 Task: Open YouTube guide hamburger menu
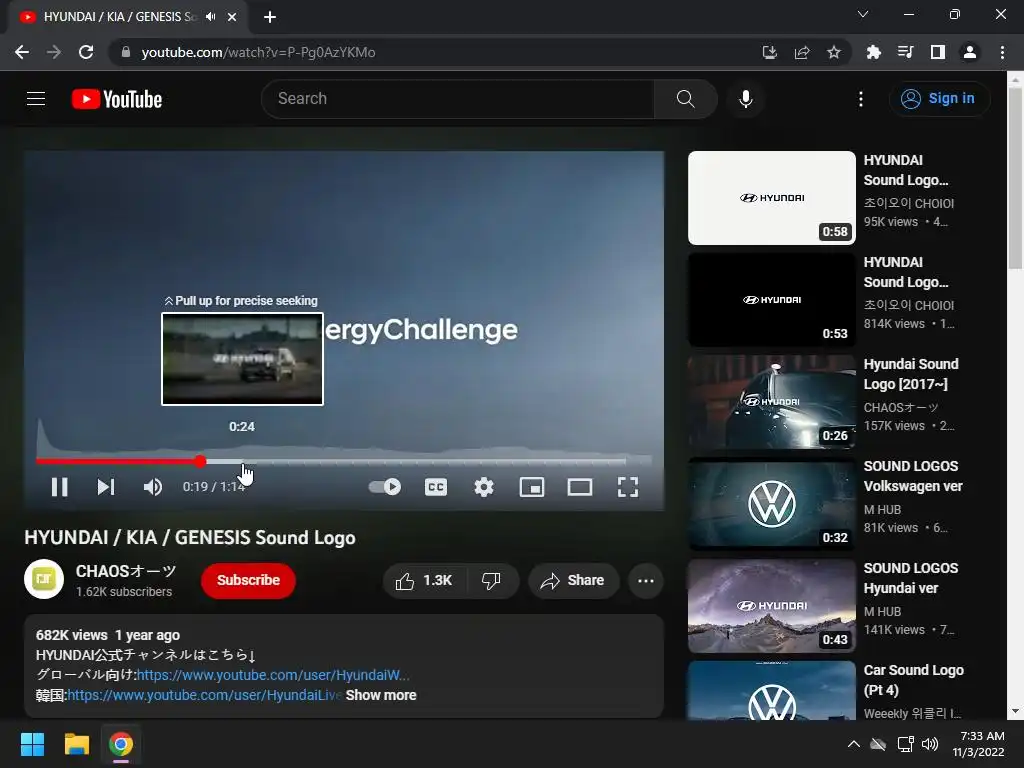(36, 99)
